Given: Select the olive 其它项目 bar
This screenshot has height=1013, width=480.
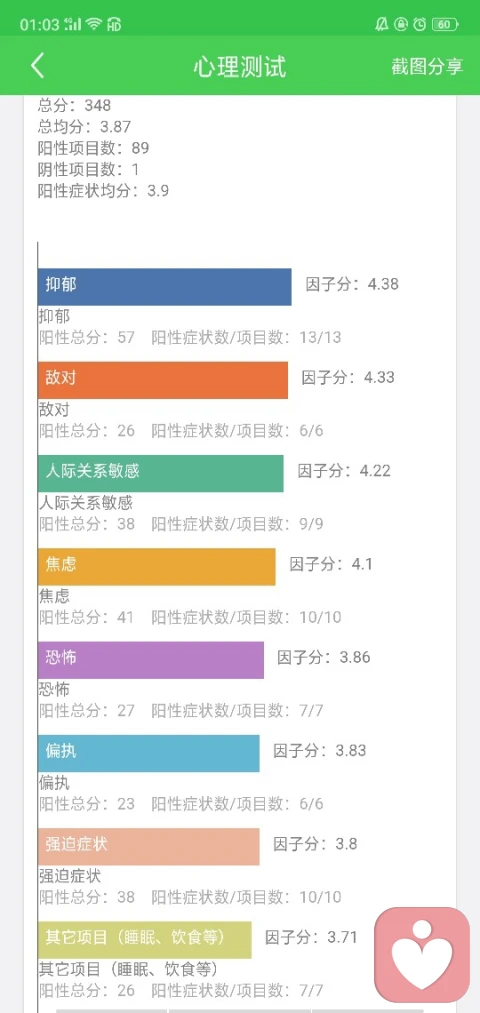Looking at the screenshot, I should point(145,940).
